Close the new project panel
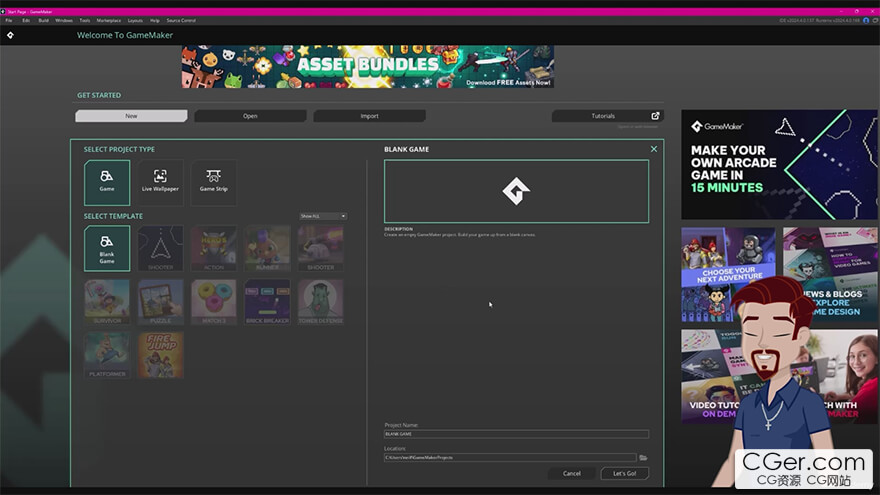880x495 pixels. pos(654,149)
